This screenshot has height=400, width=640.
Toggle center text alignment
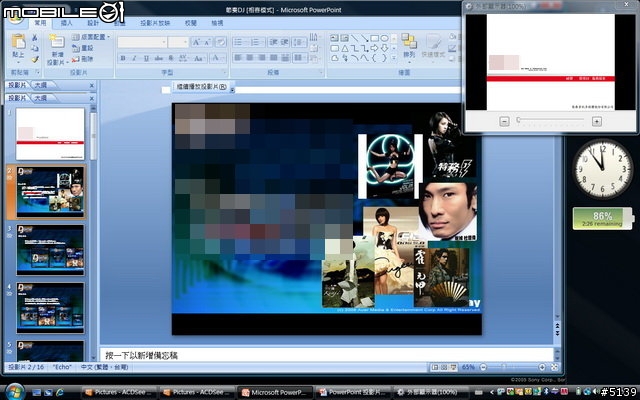point(250,58)
